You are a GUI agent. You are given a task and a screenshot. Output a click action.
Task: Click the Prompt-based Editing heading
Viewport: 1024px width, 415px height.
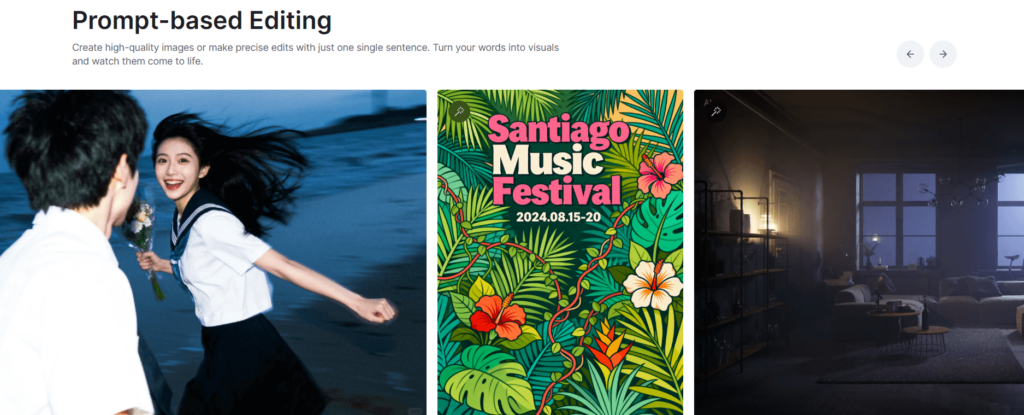(202, 20)
